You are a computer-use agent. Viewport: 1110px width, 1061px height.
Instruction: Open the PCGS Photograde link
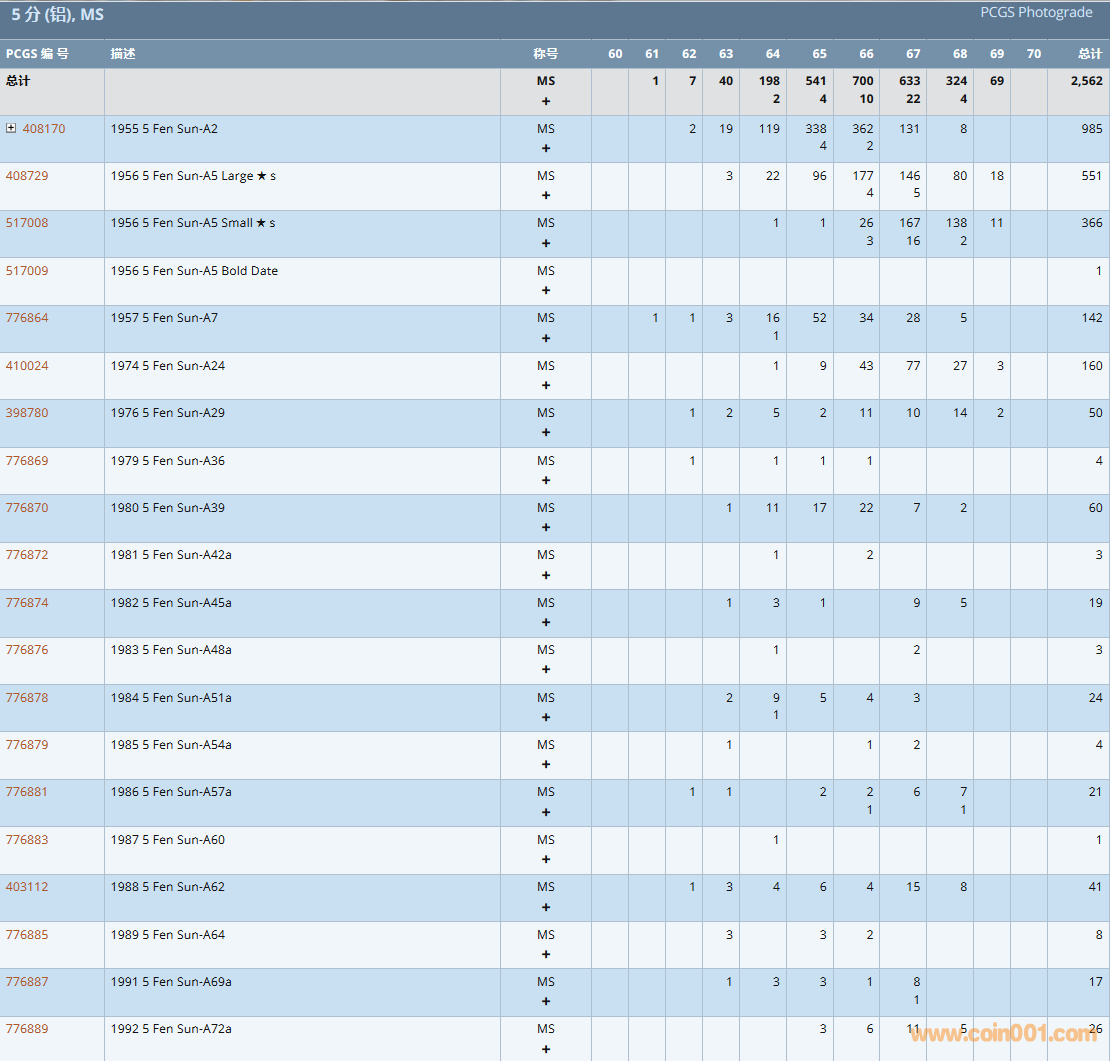tap(1035, 13)
